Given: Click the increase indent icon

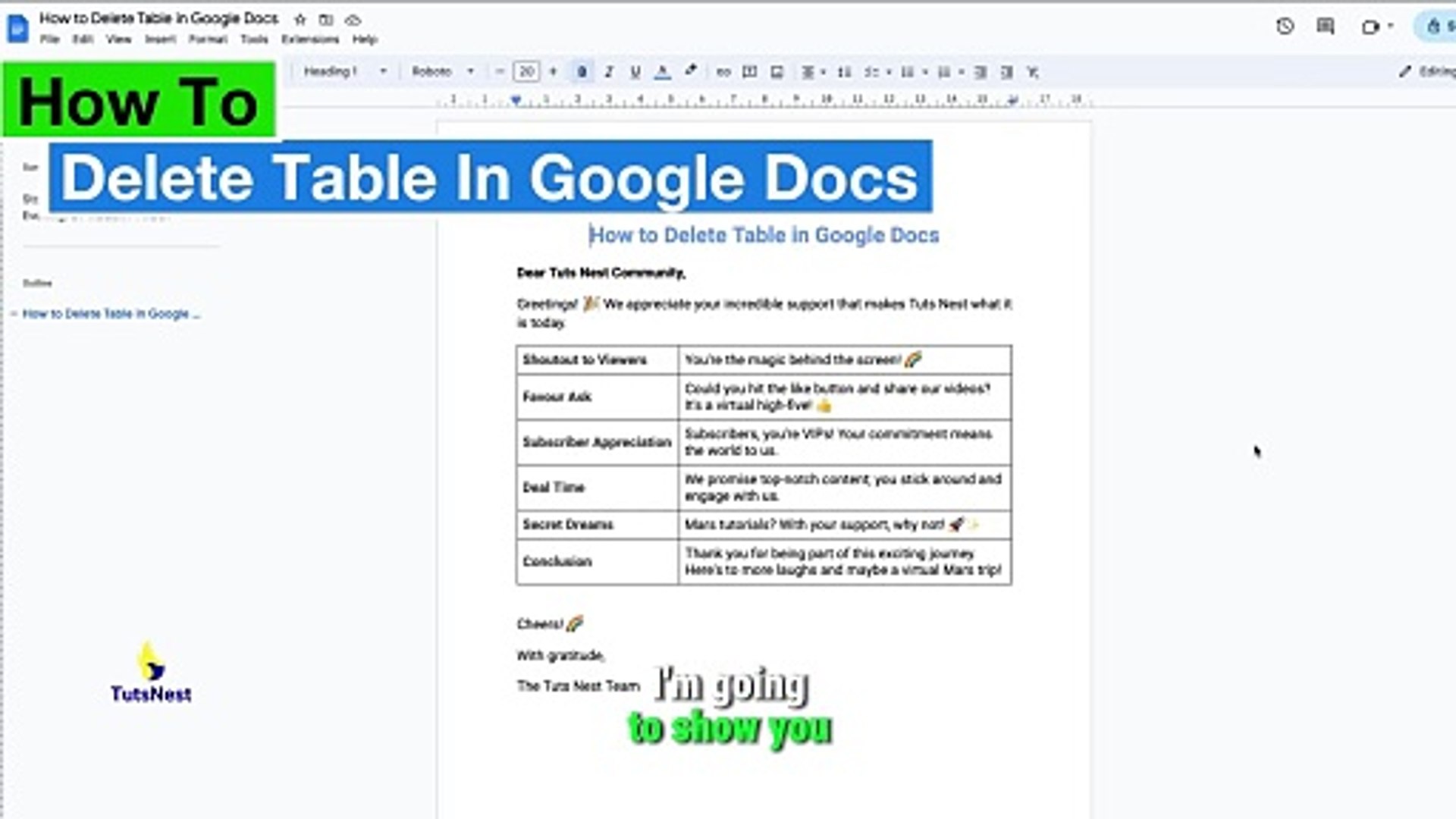Looking at the screenshot, I should click(1006, 72).
